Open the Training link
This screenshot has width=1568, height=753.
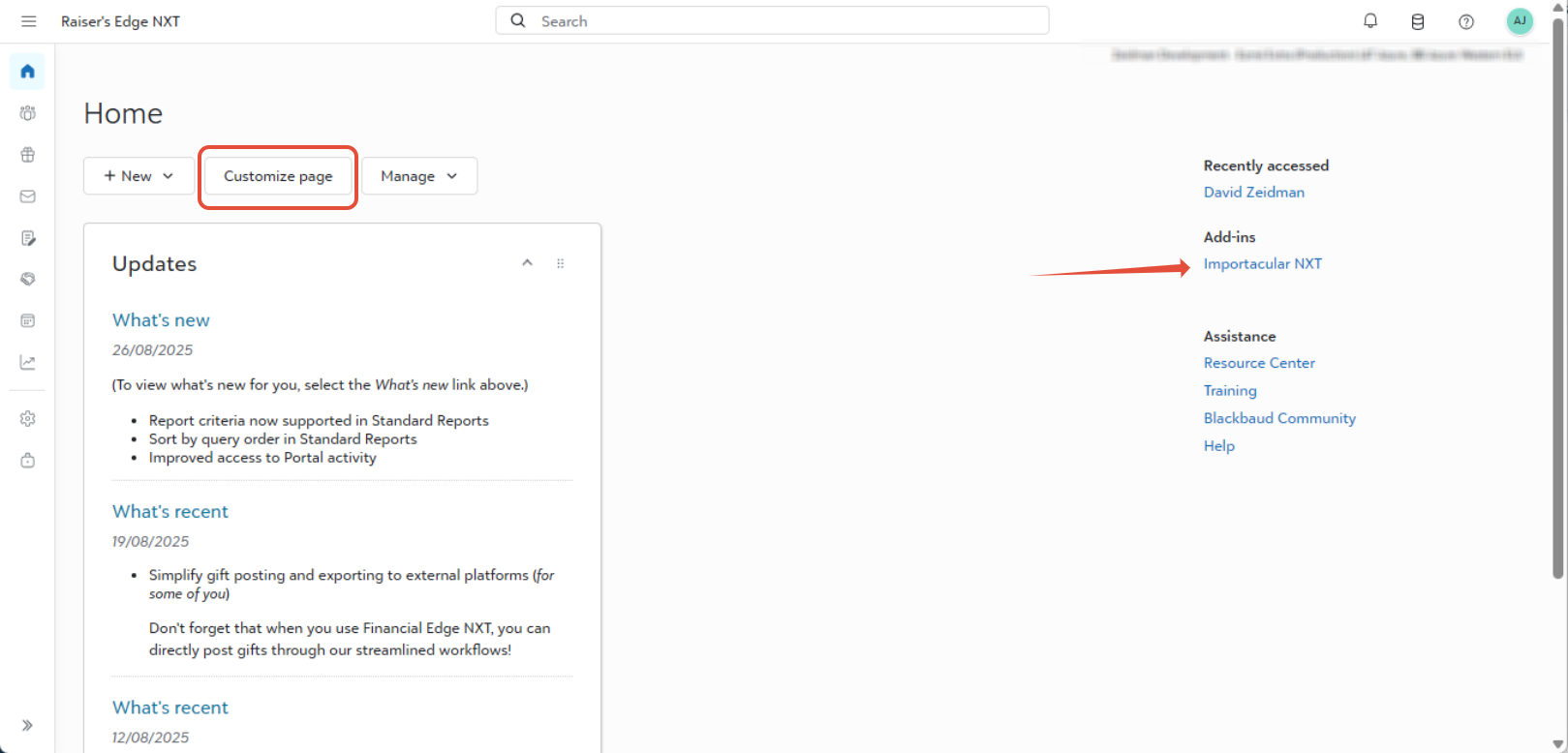click(x=1230, y=391)
